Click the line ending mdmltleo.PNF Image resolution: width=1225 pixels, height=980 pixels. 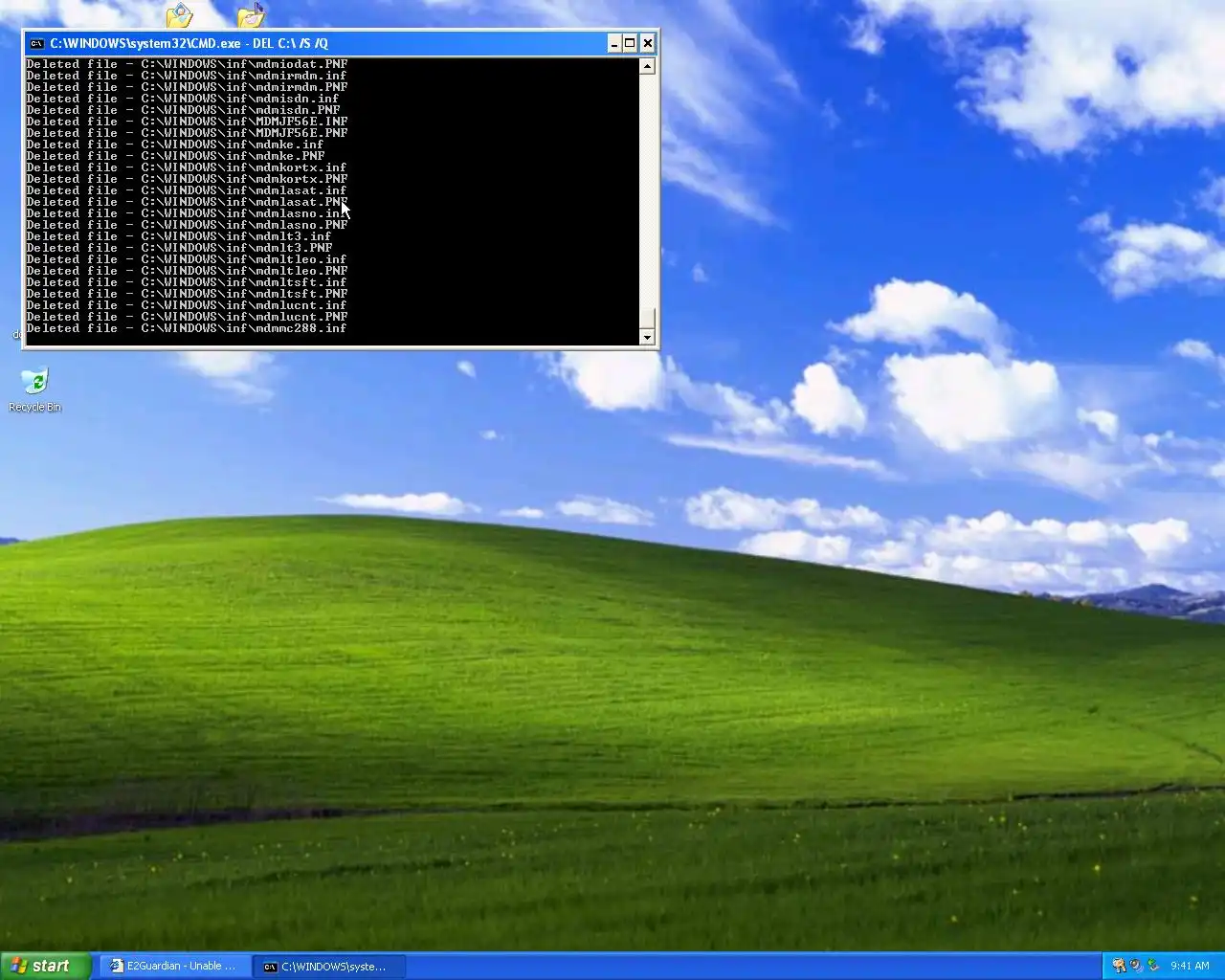pyautogui.click(x=187, y=271)
